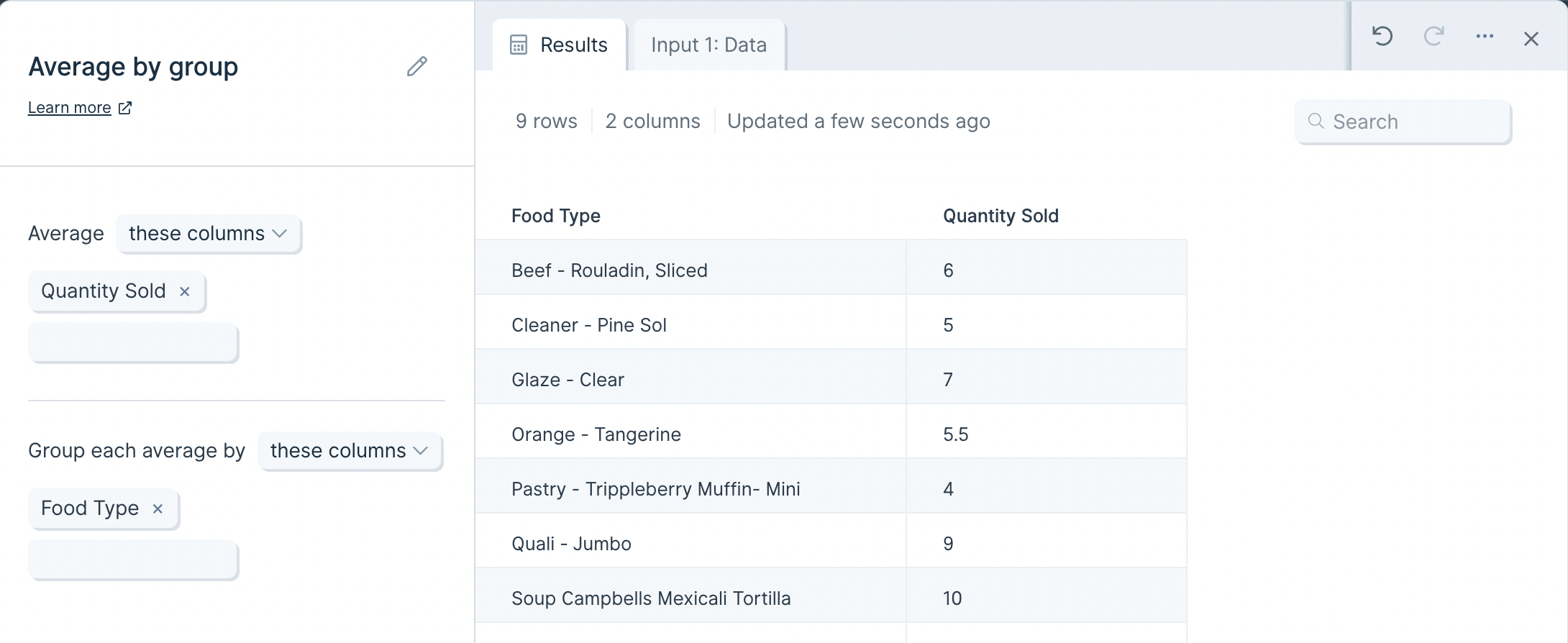The width and height of the screenshot is (1568, 643).
Task: Close the step panel with the X icon
Action: 1531,39
